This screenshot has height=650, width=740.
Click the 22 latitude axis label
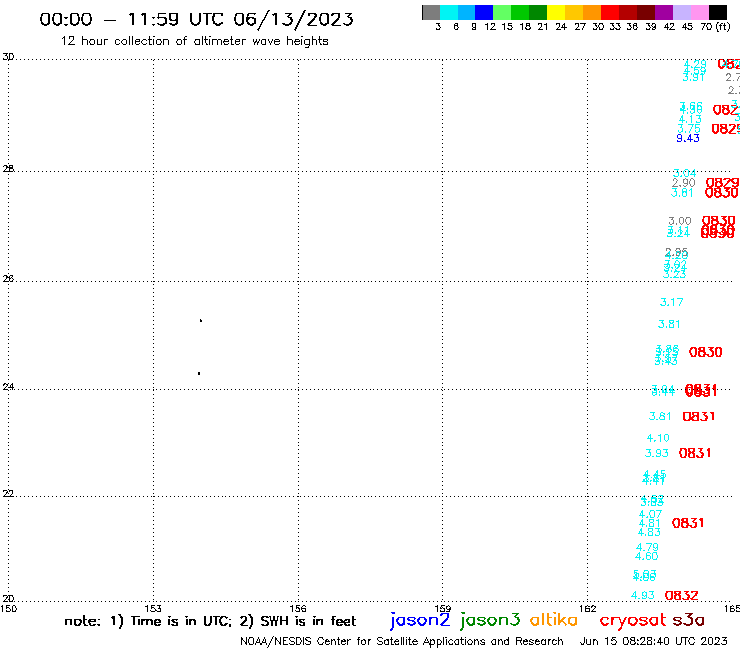point(8,494)
